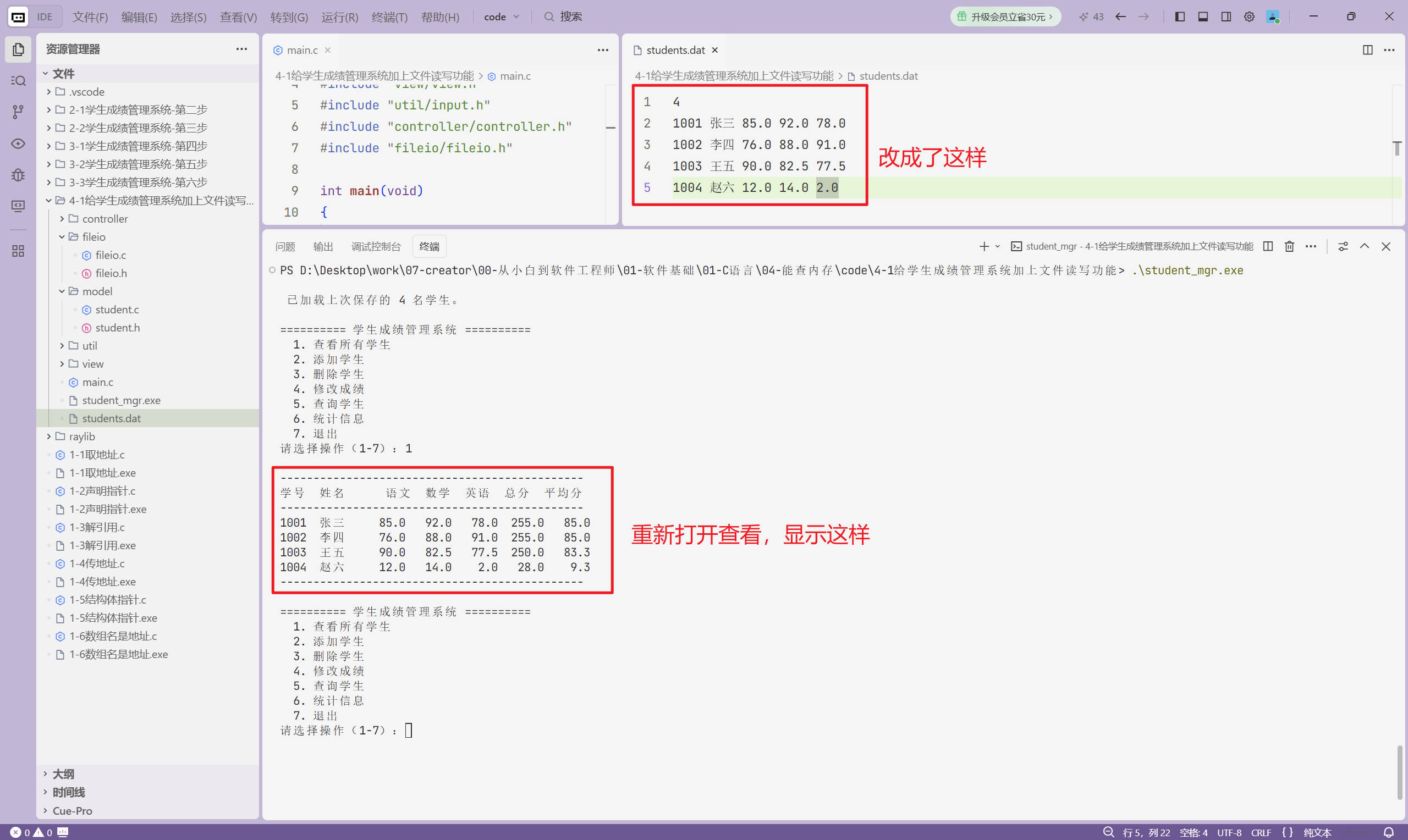Toggle the bottom panel layout

click(1203, 17)
